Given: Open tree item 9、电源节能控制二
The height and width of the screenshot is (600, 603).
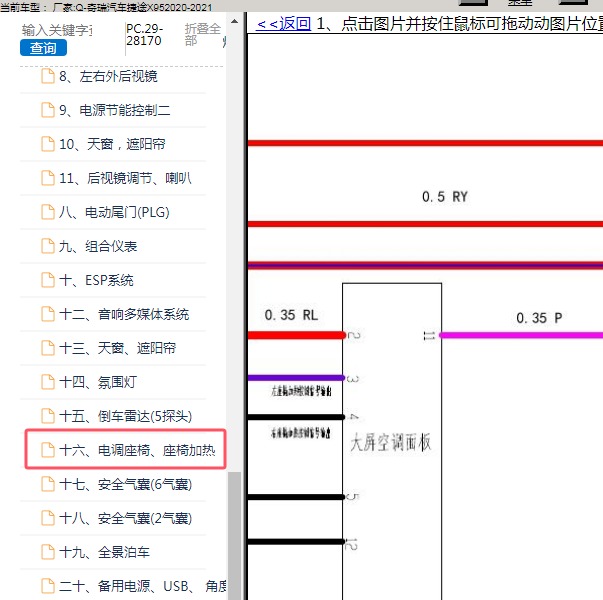Looking at the screenshot, I should pyautogui.click(x=114, y=110).
